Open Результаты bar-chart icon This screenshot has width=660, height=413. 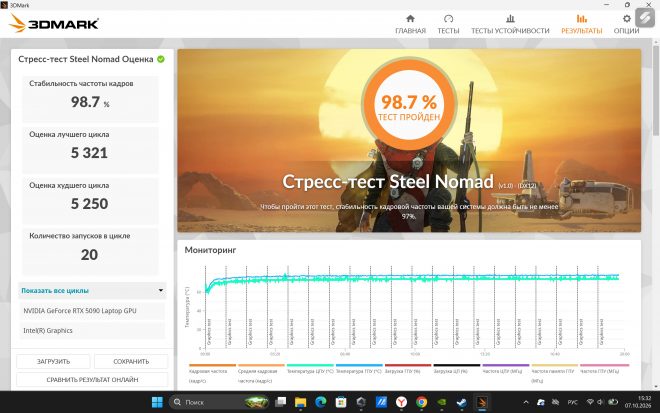(x=582, y=18)
